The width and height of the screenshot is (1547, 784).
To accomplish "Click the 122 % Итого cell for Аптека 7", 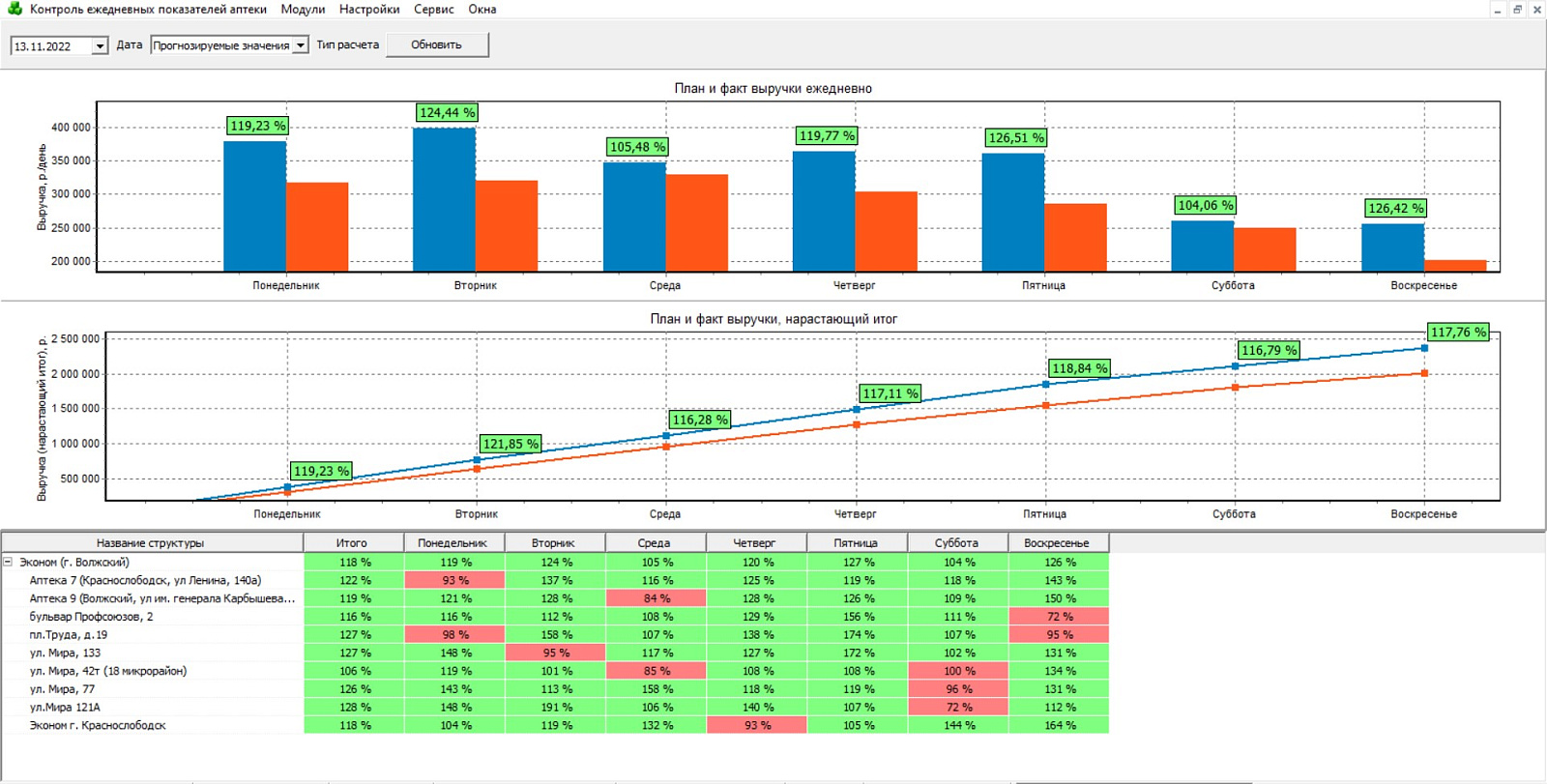I will (x=354, y=580).
